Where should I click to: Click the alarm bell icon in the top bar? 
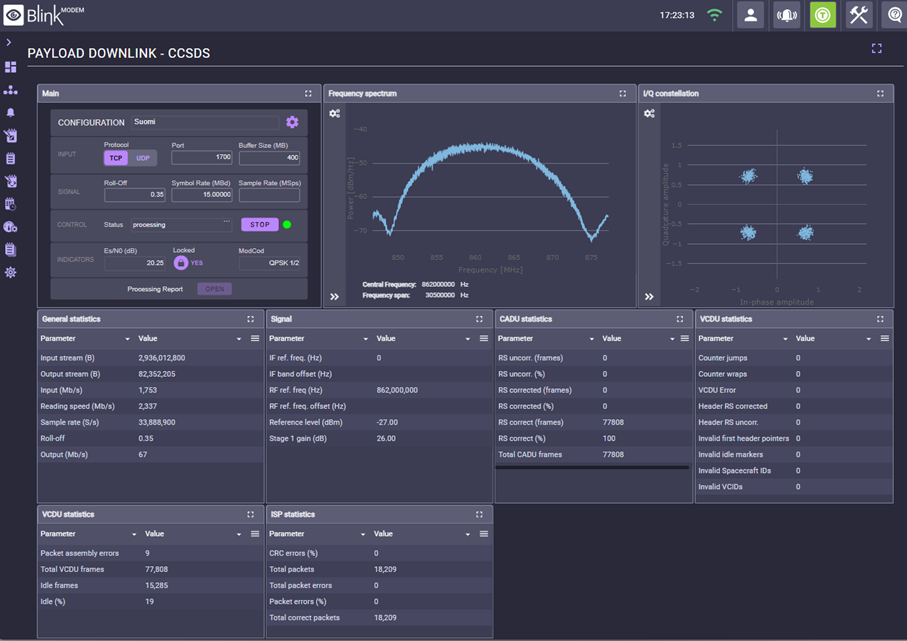coord(786,15)
